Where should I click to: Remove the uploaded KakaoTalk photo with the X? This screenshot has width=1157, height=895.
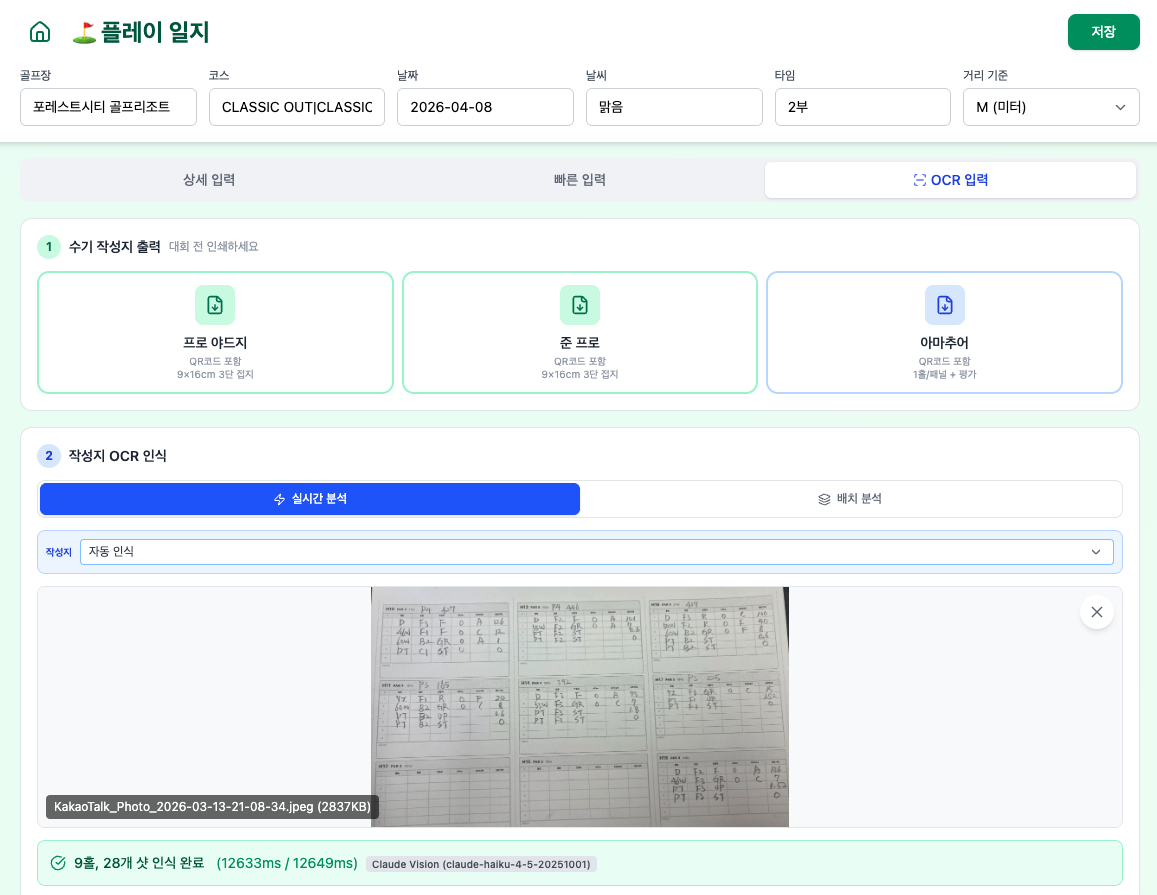tap(1097, 612)
